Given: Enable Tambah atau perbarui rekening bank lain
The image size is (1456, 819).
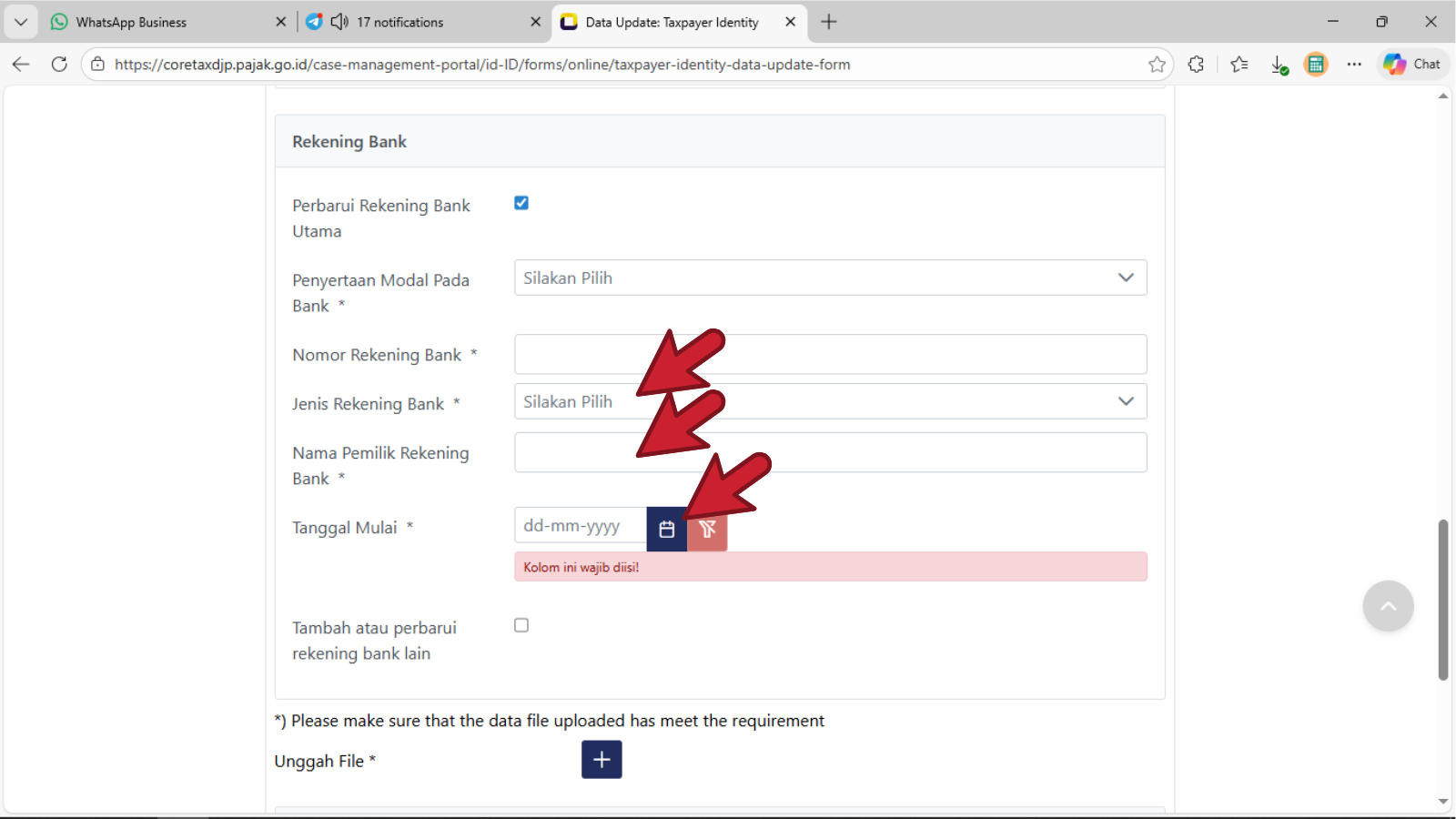Looking at the screenshot, I should pyautogui.click(x=521, y=625).
